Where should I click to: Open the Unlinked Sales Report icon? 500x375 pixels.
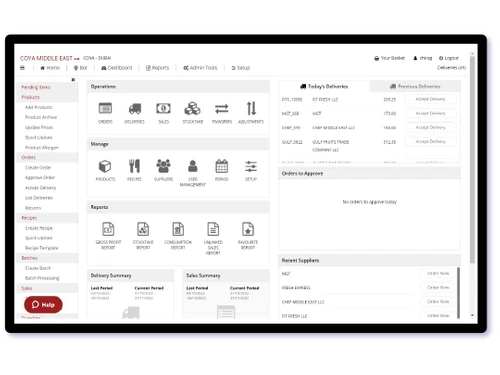(213, 229)
